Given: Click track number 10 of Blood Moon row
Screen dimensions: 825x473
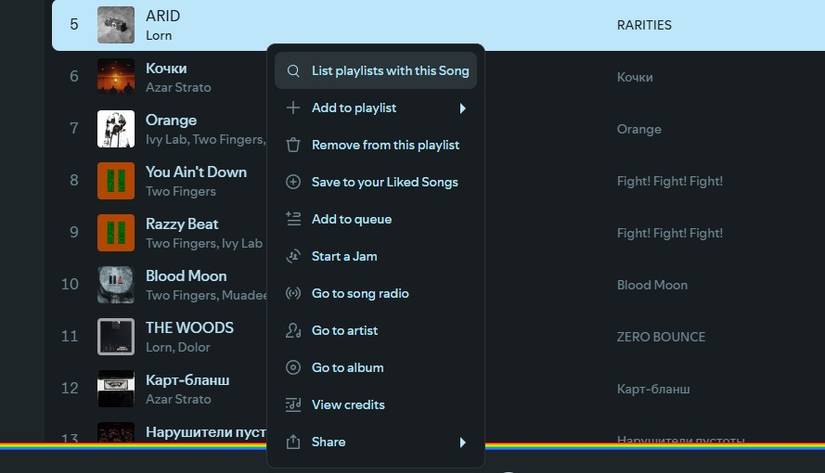Looking at the screenshot, I should pyautogui.click(x=69, y=284).
